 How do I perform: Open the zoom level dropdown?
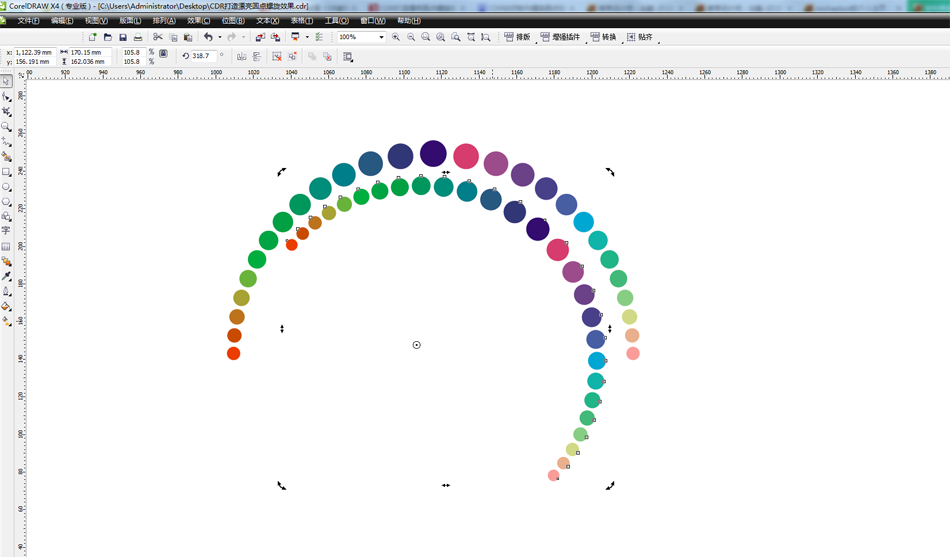(381, 37)
